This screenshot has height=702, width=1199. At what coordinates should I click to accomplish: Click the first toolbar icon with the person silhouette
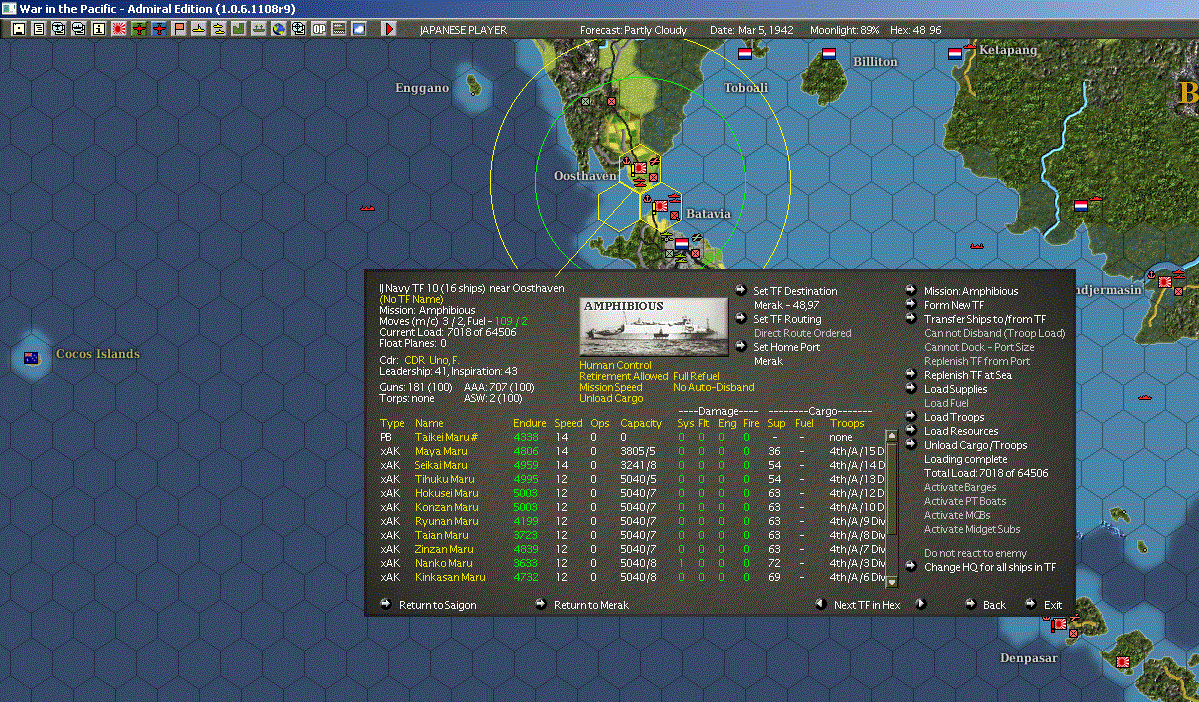point(18,29)
